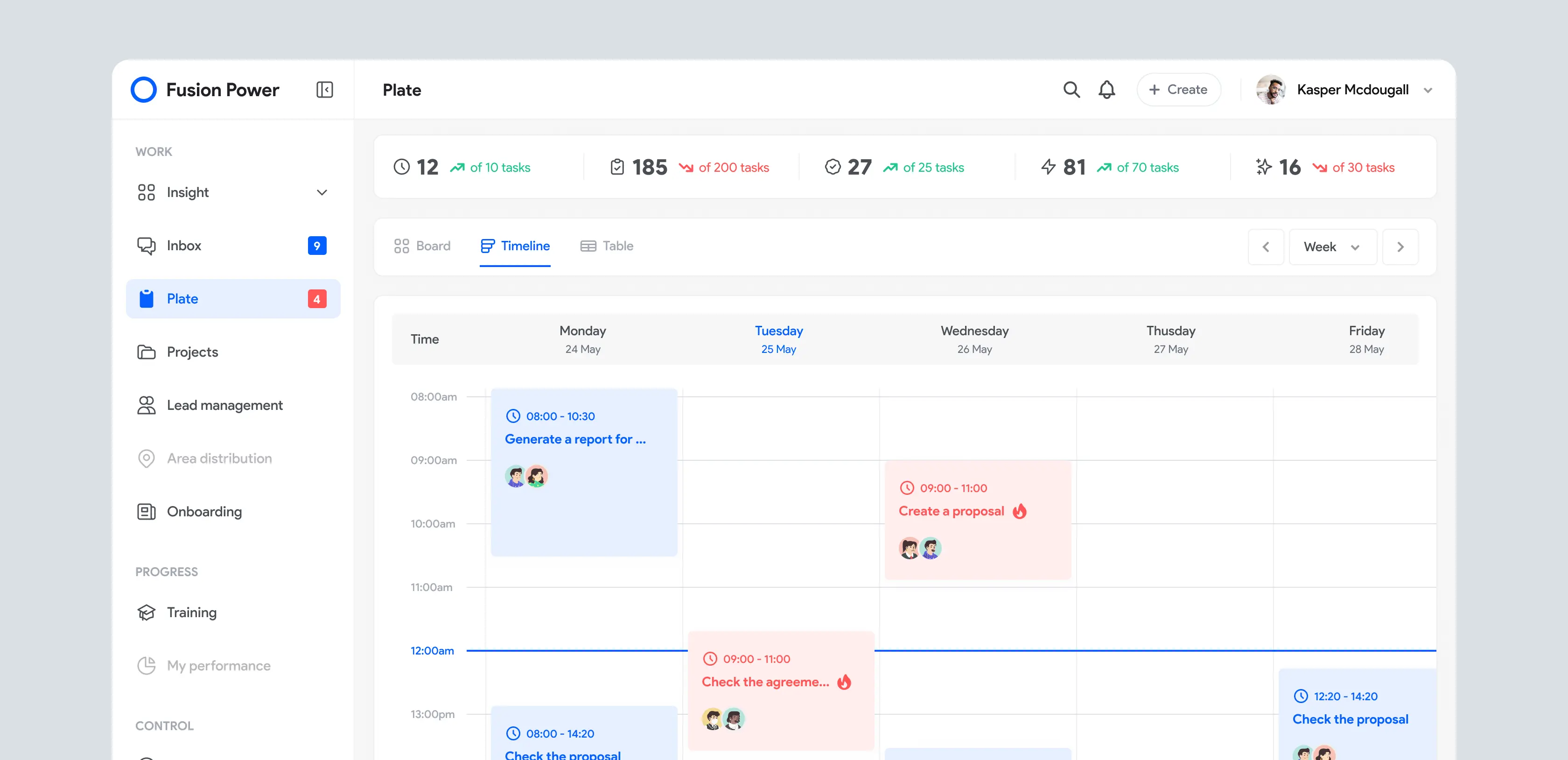Click the Area distribution pin icon

coord(146,458)
